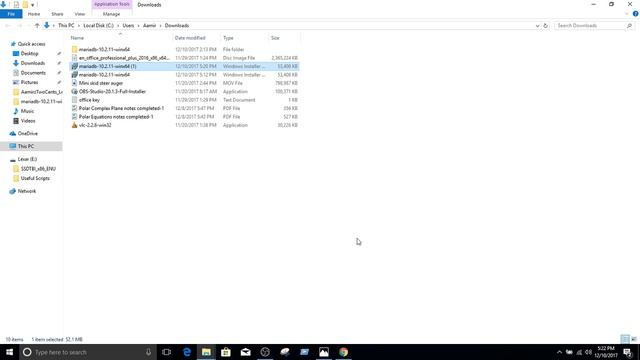Expand the chevron after 'Users' in breadcrumb
The width and height of the screenshot is (640, 360).
(x=139, y=25)
